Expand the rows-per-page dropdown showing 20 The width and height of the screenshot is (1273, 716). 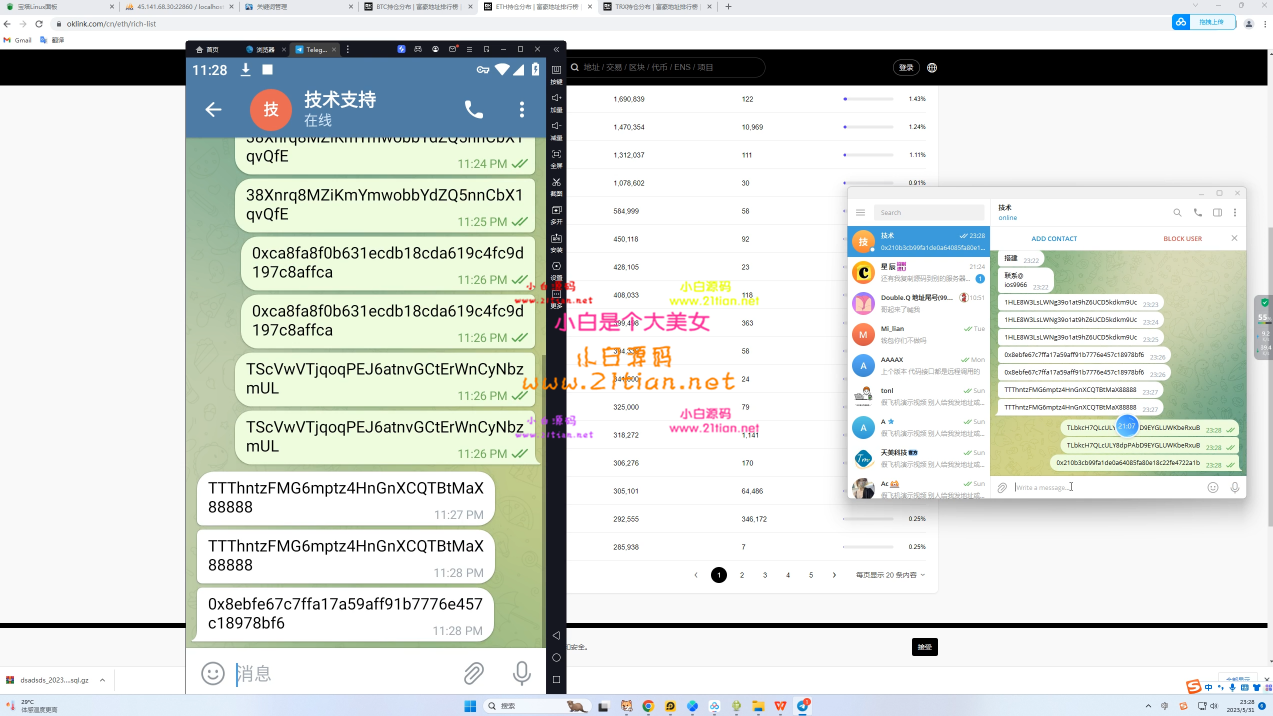tap(890, 575)
